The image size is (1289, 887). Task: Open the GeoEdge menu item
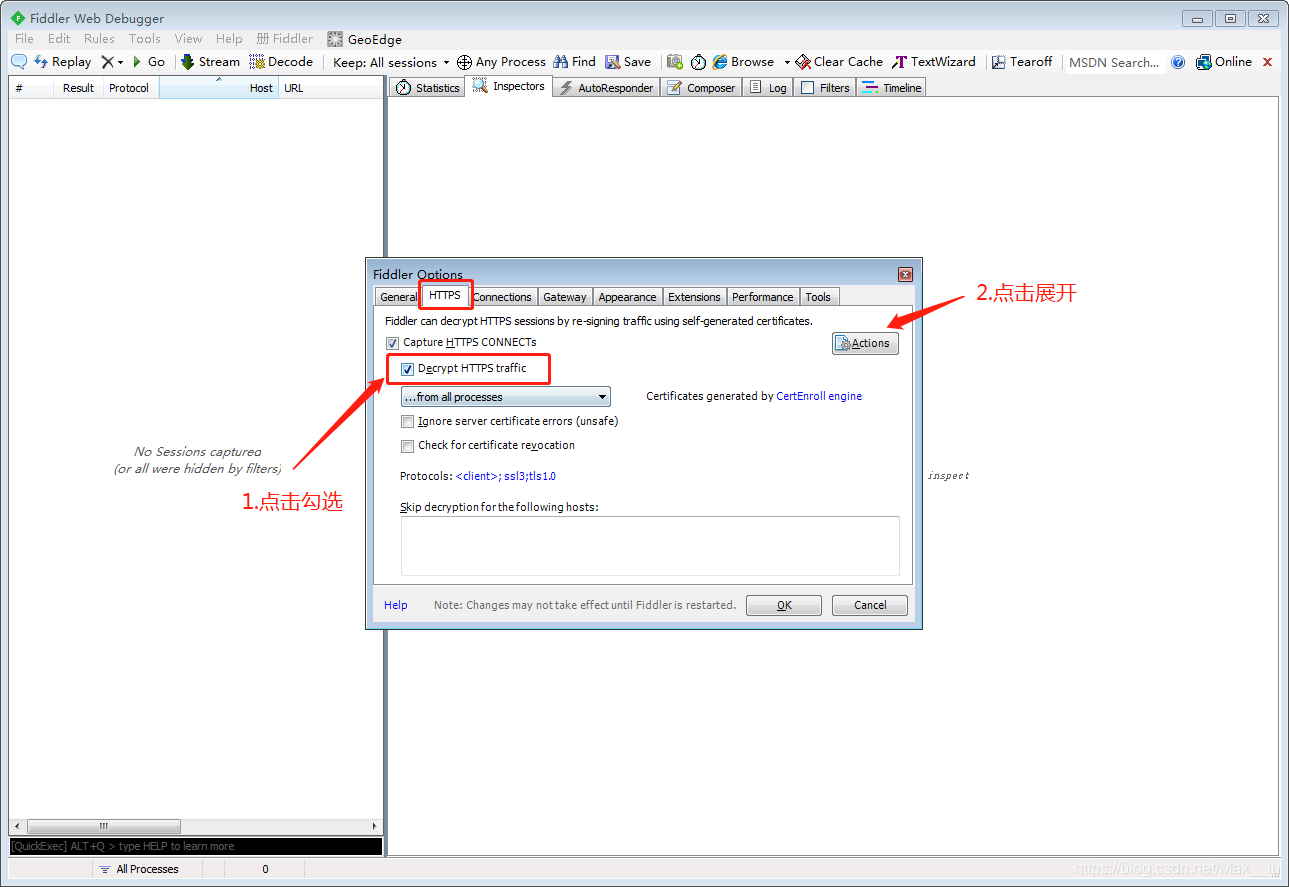pyautogui.click(x=365, y=39)
